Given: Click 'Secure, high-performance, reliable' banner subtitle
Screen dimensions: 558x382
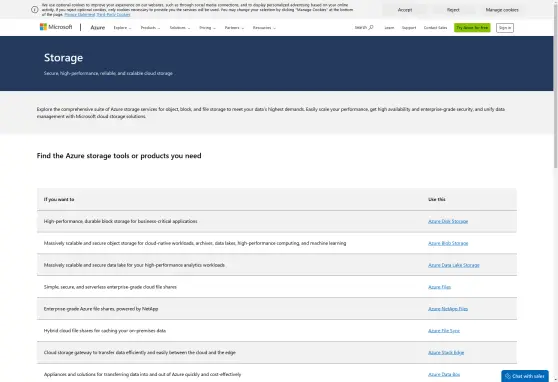Looking at the screenshot, I should point(108,73).
